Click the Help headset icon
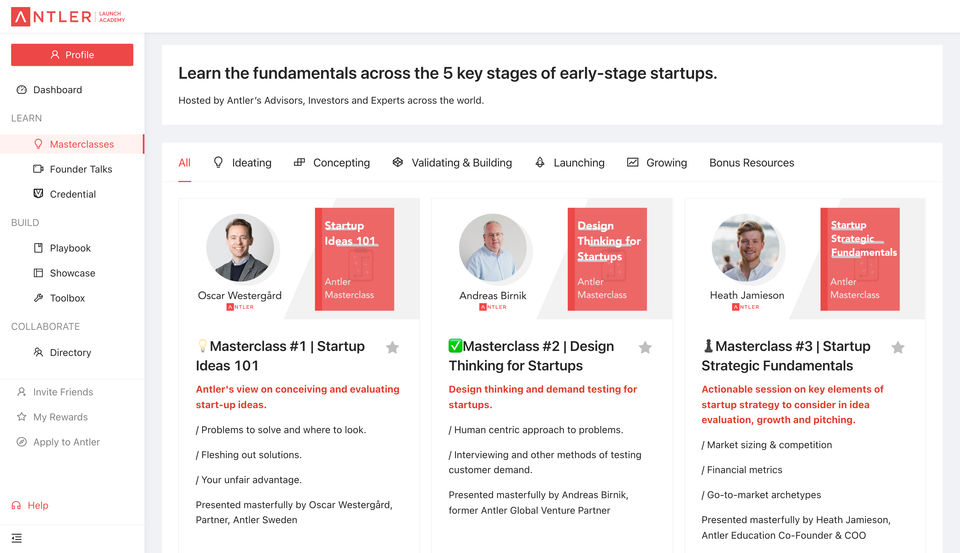 point(17,505)
